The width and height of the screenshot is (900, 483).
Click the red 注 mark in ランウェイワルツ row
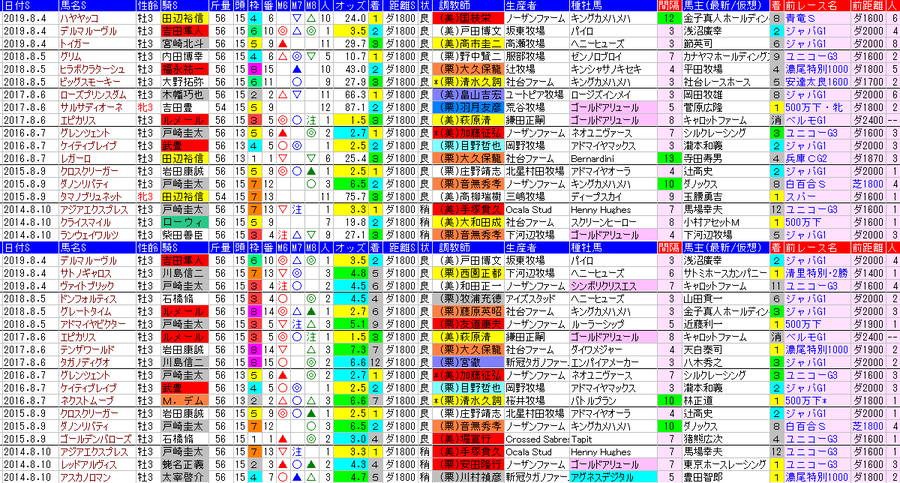pyautogui.click(x=282, y=235)
